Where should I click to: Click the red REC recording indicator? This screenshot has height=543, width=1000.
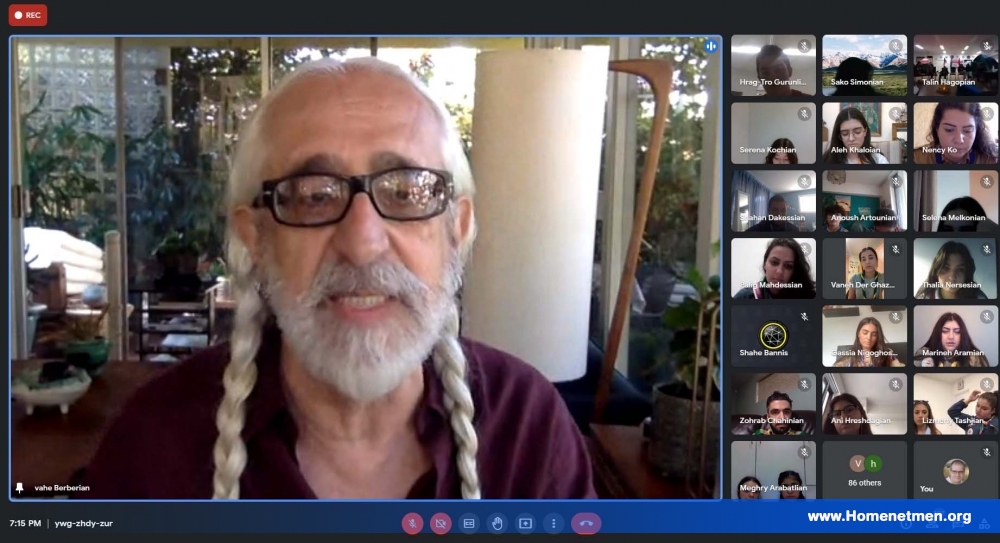click(x=28, y=15)
